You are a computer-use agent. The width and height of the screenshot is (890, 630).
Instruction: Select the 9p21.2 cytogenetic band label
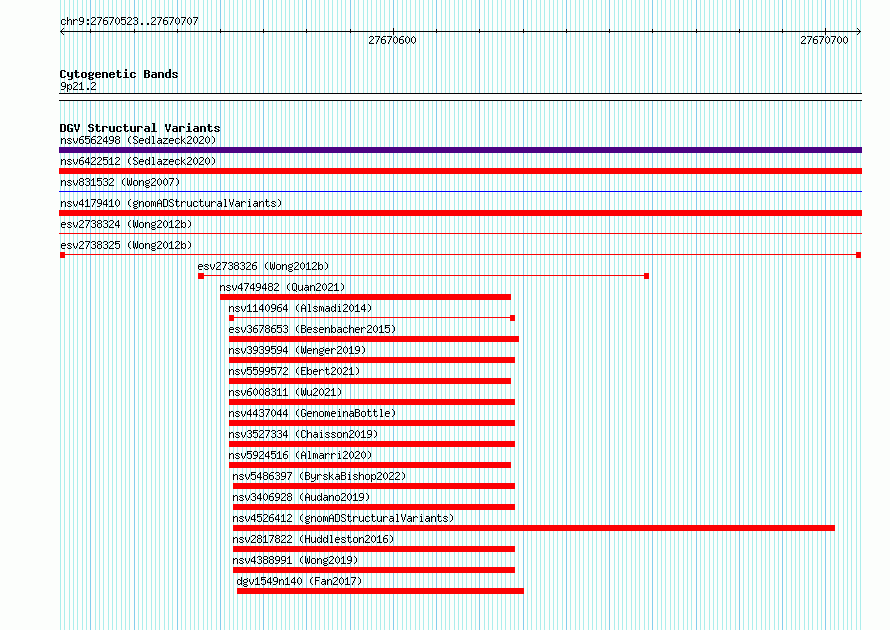[78, 86]
